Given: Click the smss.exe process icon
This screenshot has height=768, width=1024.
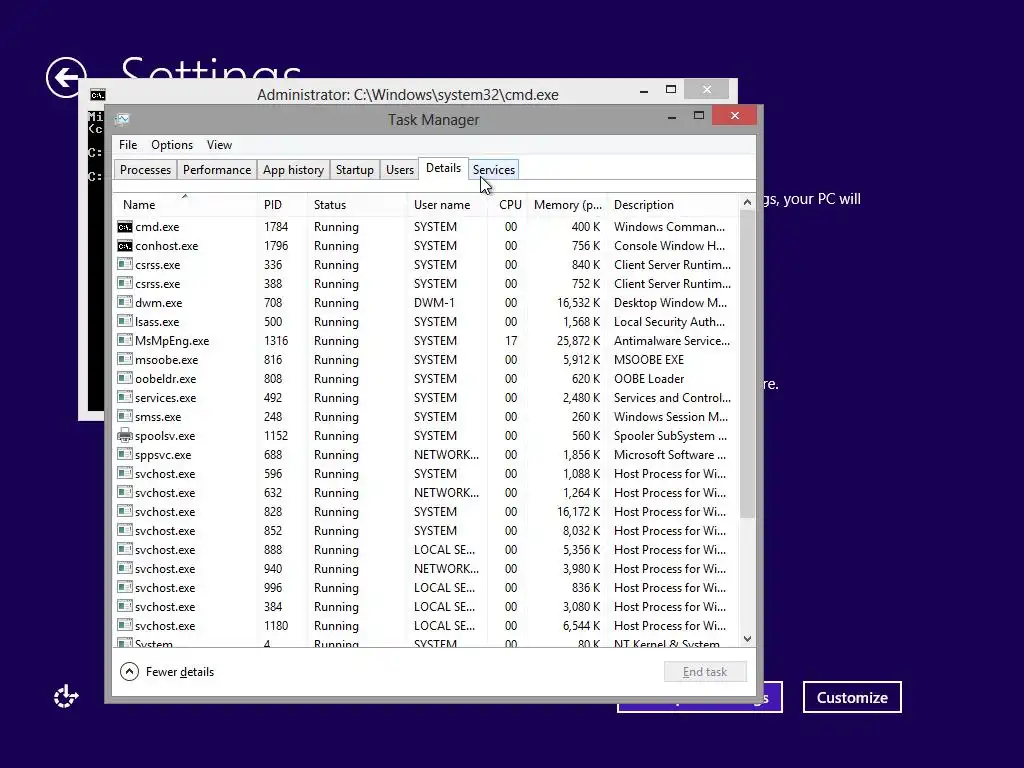Looking at the screenshot, I should tap(125, 416).
